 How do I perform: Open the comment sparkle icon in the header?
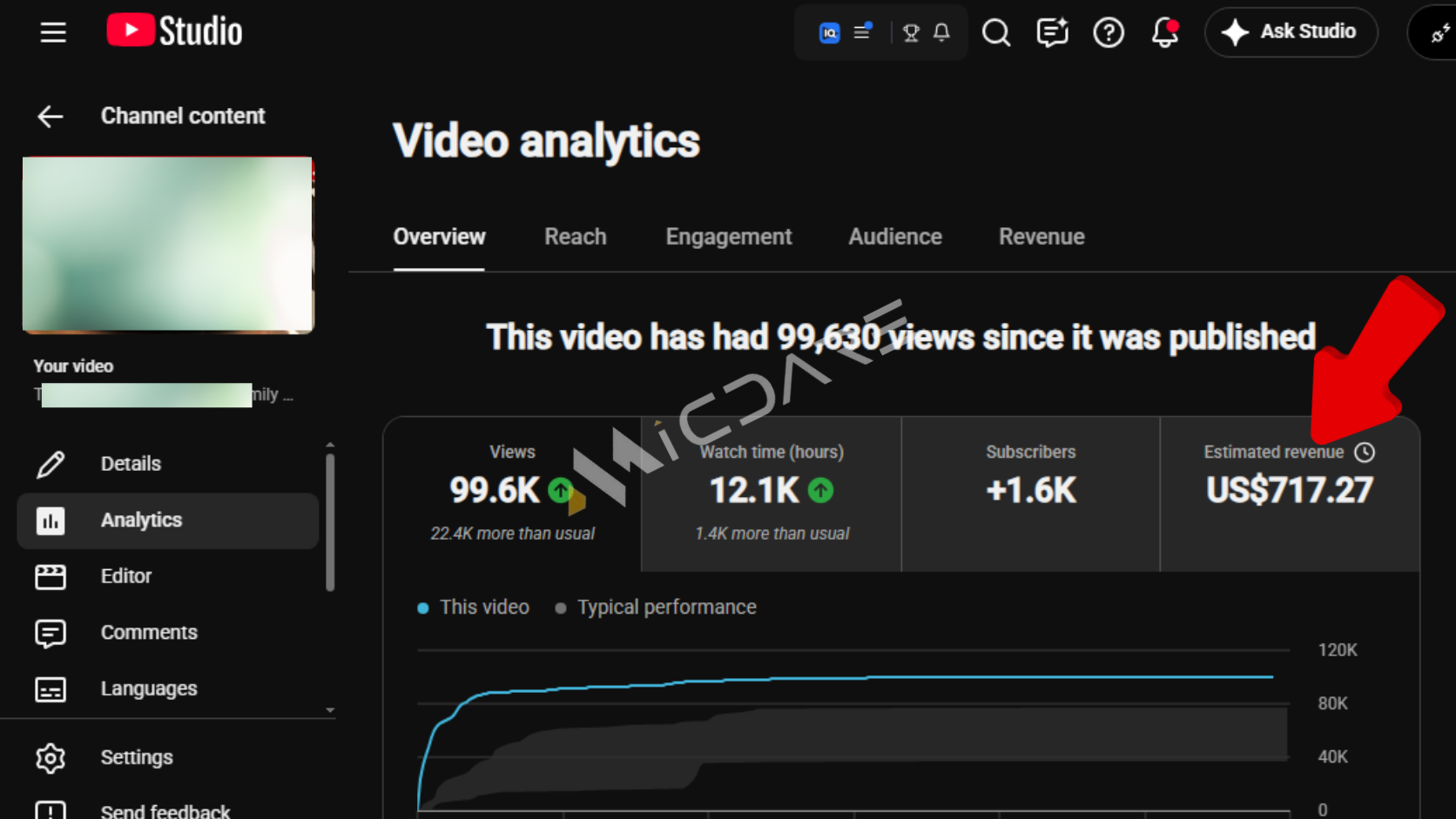click(x=1052, y=33)
